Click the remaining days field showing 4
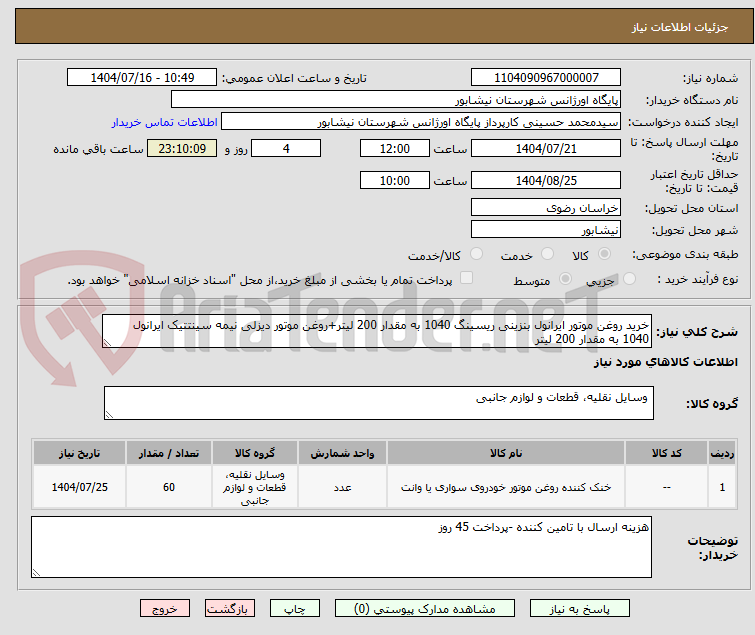755x635 pixels. coord(286,148)
